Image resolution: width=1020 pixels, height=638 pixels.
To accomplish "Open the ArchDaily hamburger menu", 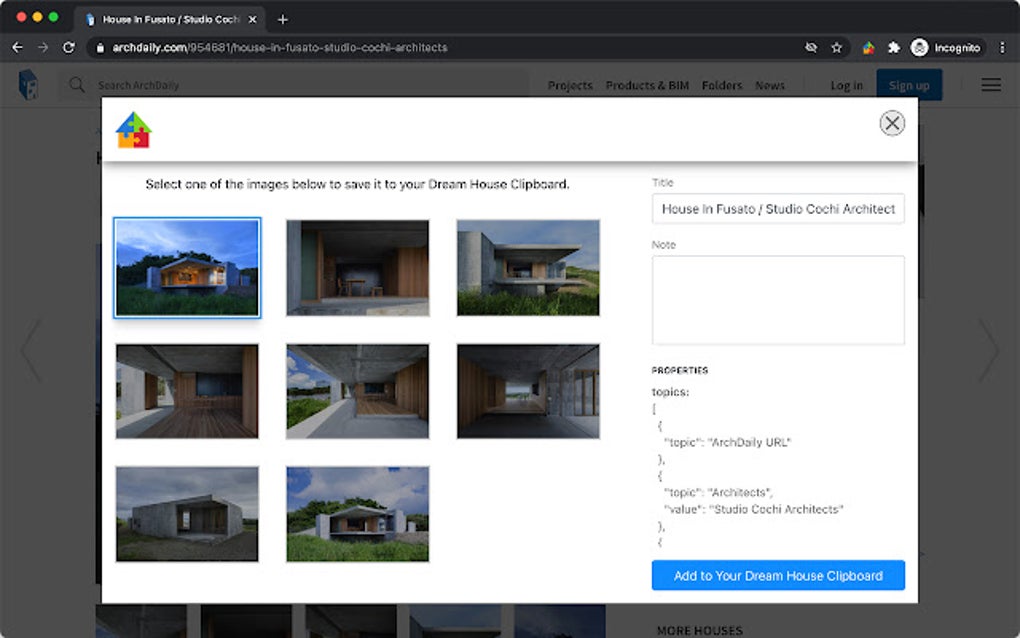I will (991, 85).
